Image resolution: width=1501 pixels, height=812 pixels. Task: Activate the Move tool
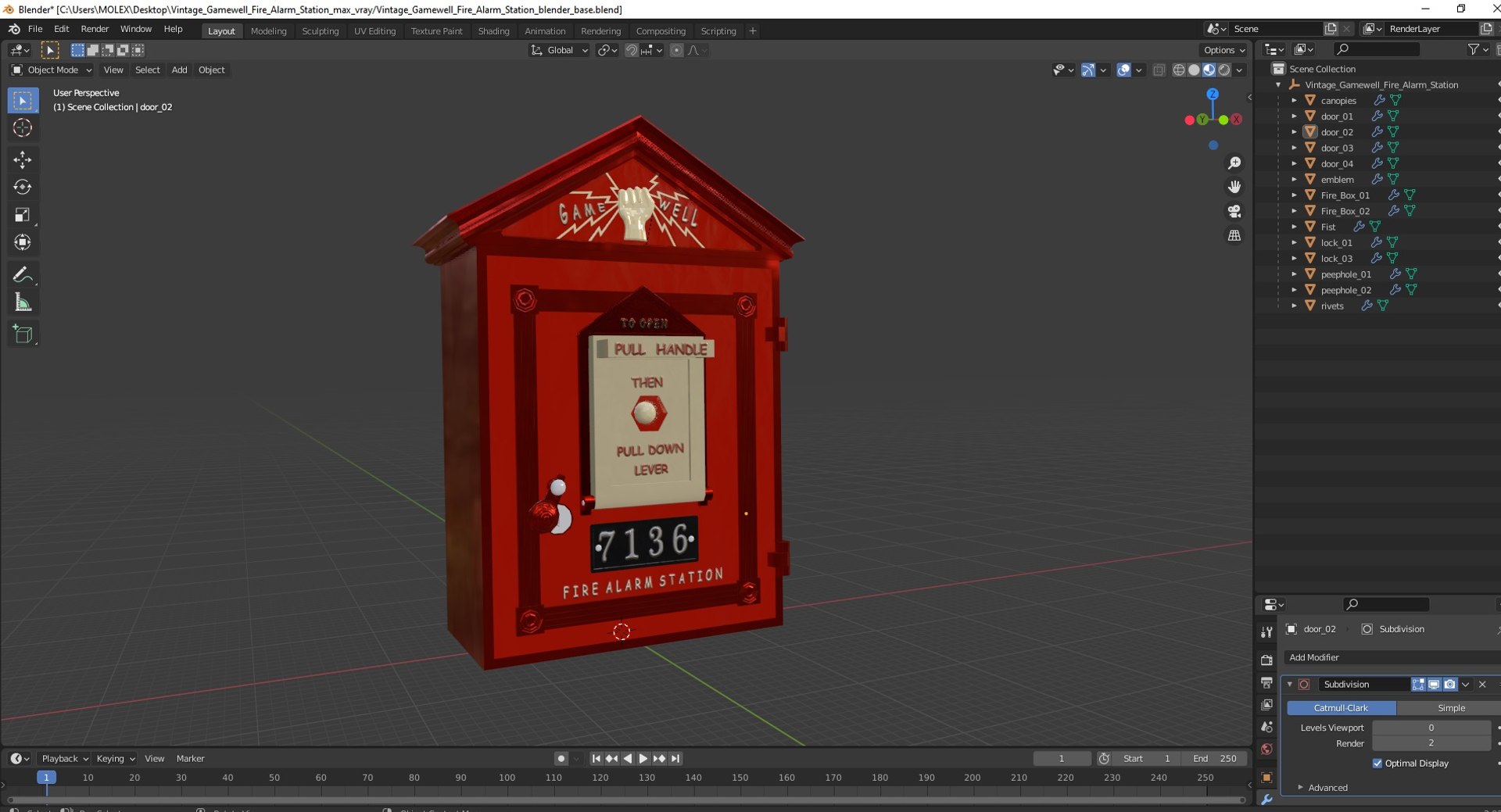point(23,159)
